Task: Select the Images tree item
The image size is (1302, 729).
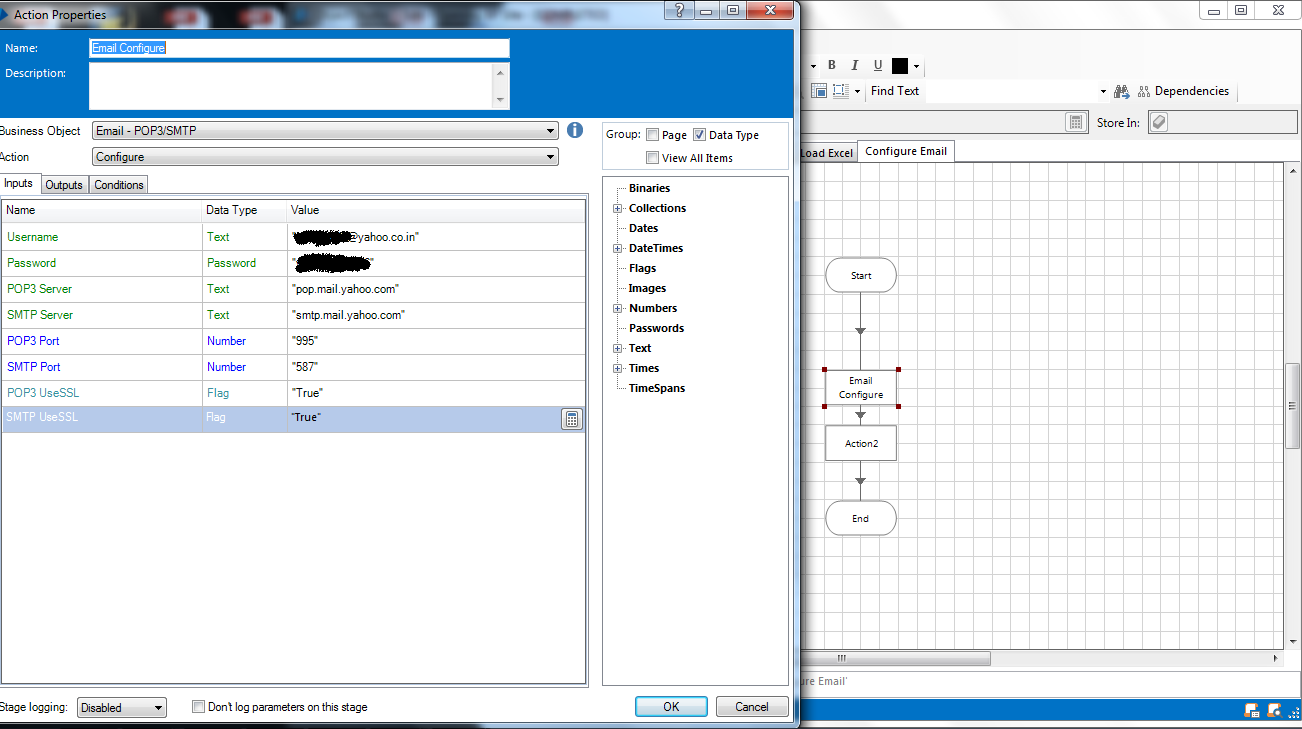Action: pyautogui.click(x=646, y=288)
